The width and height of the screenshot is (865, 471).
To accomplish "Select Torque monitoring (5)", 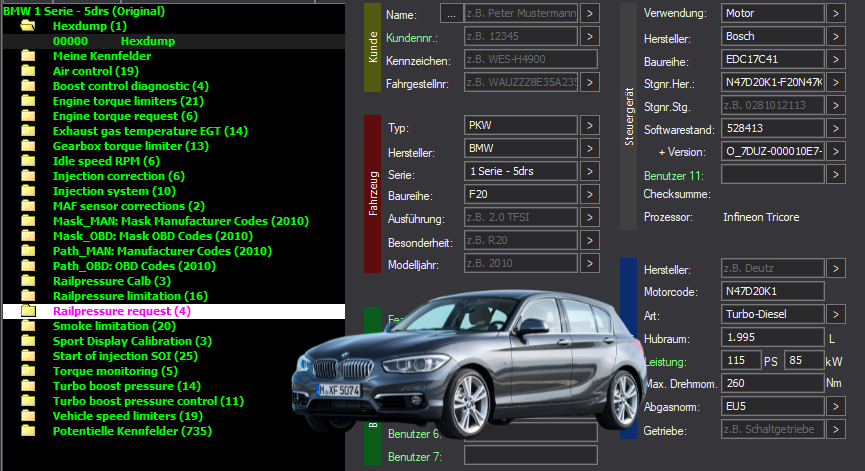I will (115, 371).
